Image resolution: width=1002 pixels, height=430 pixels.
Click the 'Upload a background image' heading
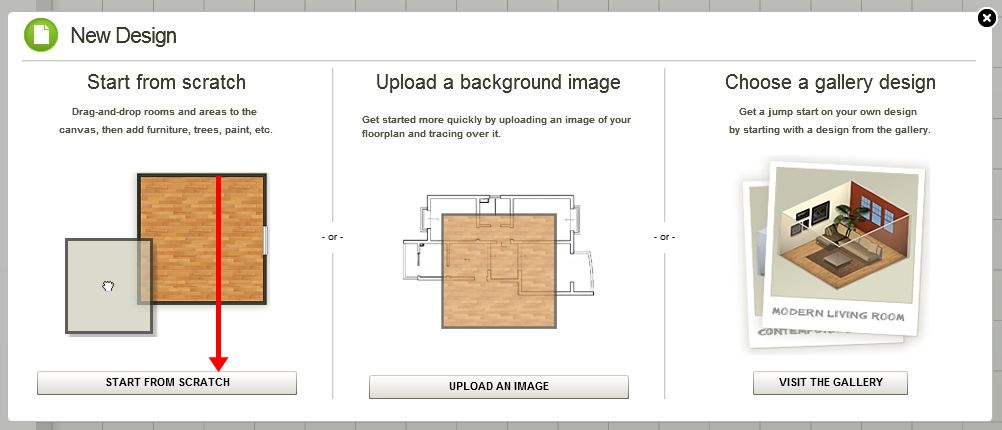point(498,82)
